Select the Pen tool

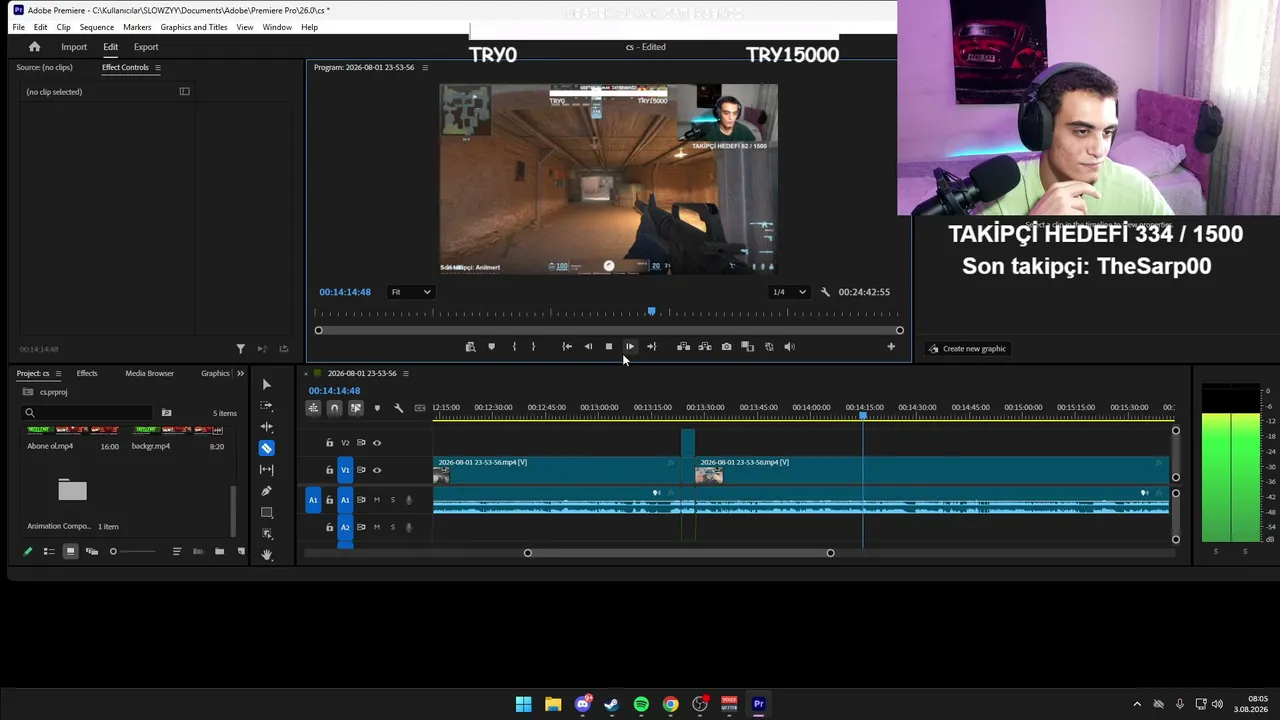[266, 491]
